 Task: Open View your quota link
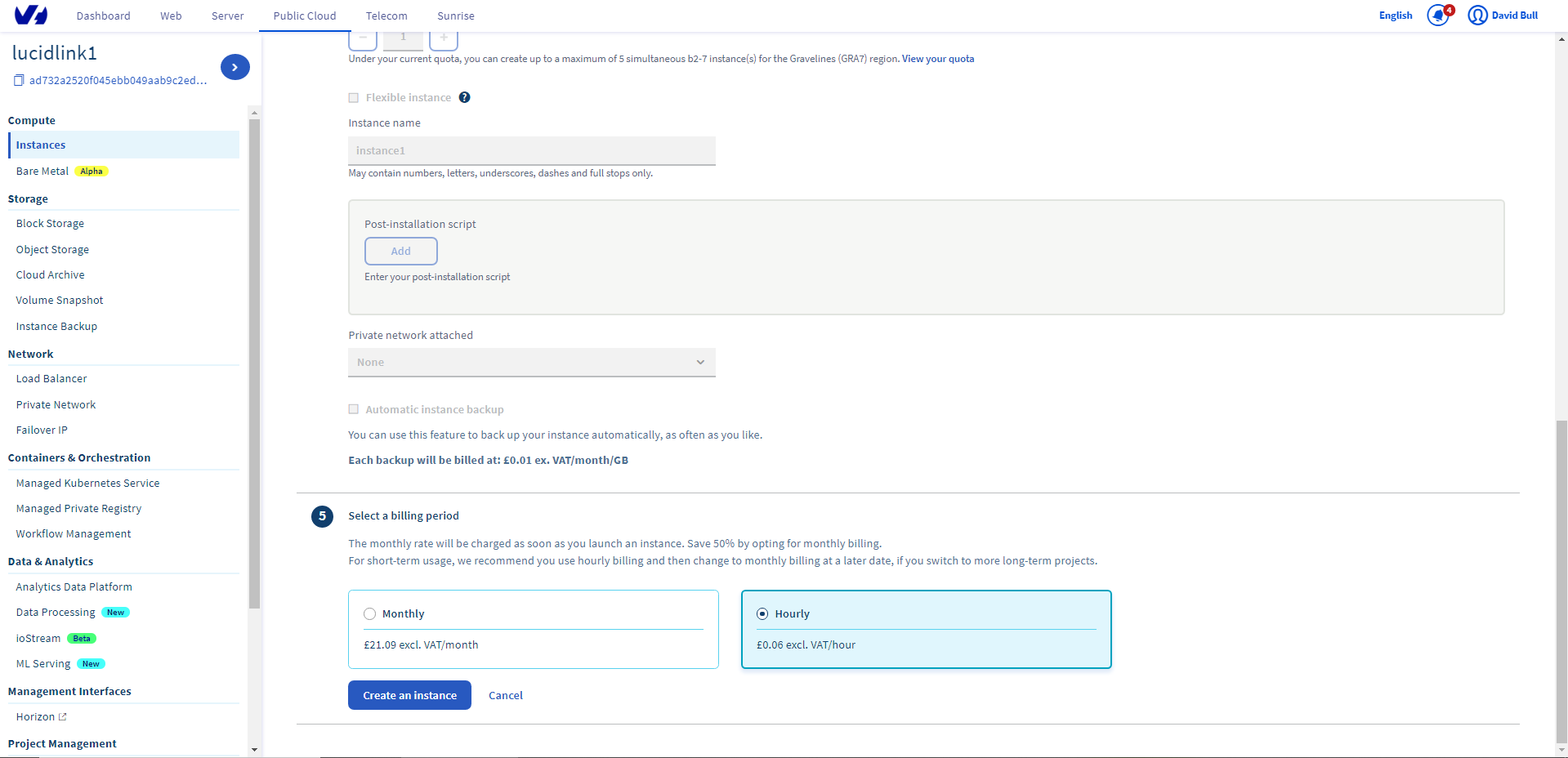click(938, 59)
